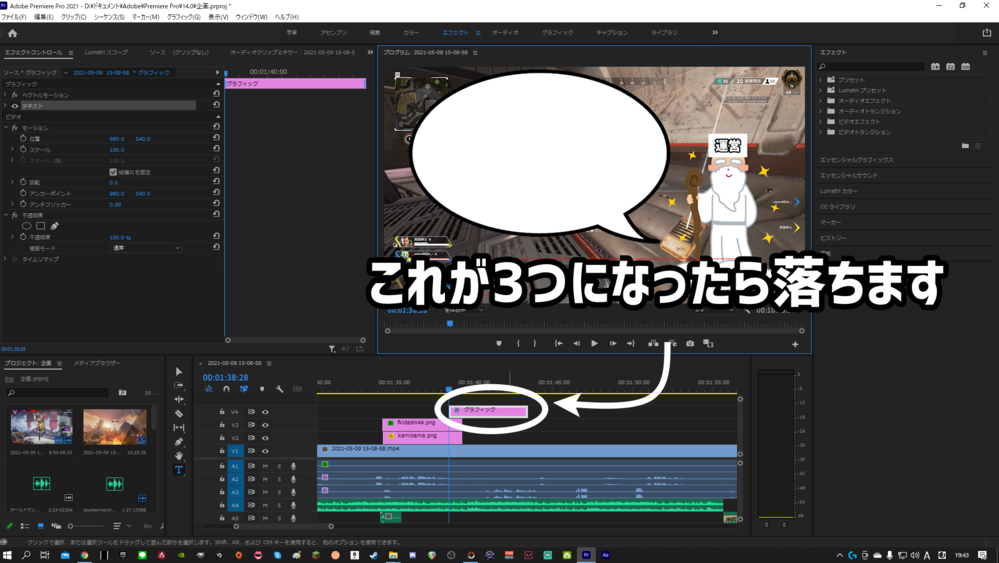This screenshot has height=563, width=999.
Task: Click the Export Frame camera icon
Action: pos(690,343)
